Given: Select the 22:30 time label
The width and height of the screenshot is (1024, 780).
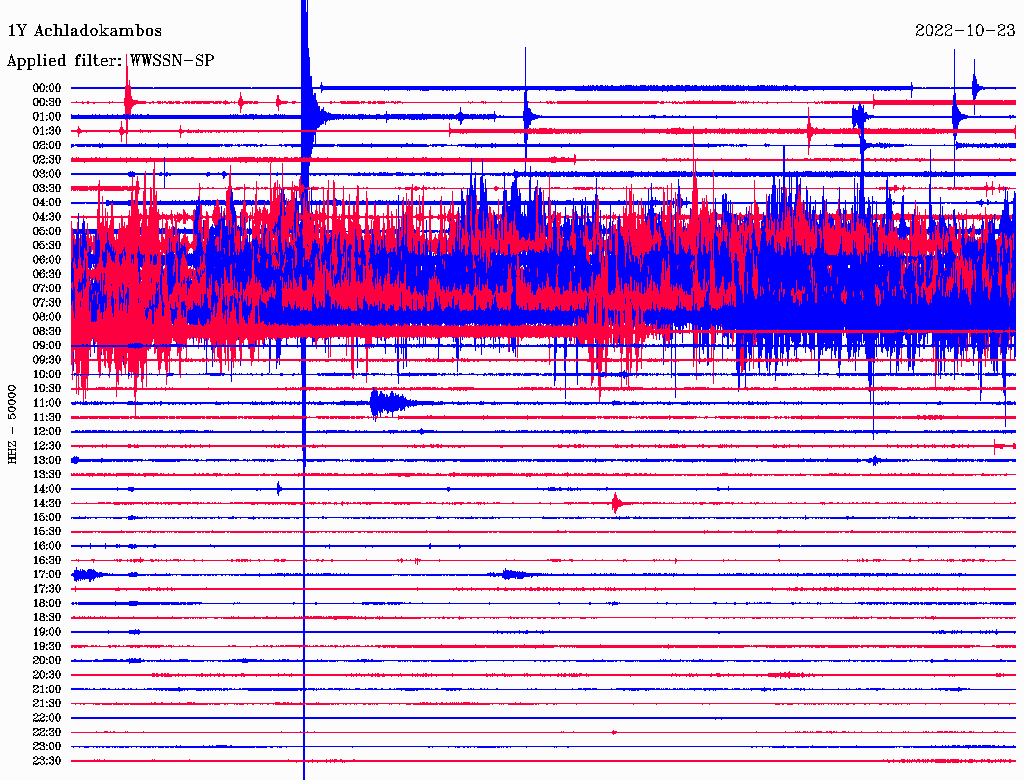Looking at the screenshot, I should point(47,732).
